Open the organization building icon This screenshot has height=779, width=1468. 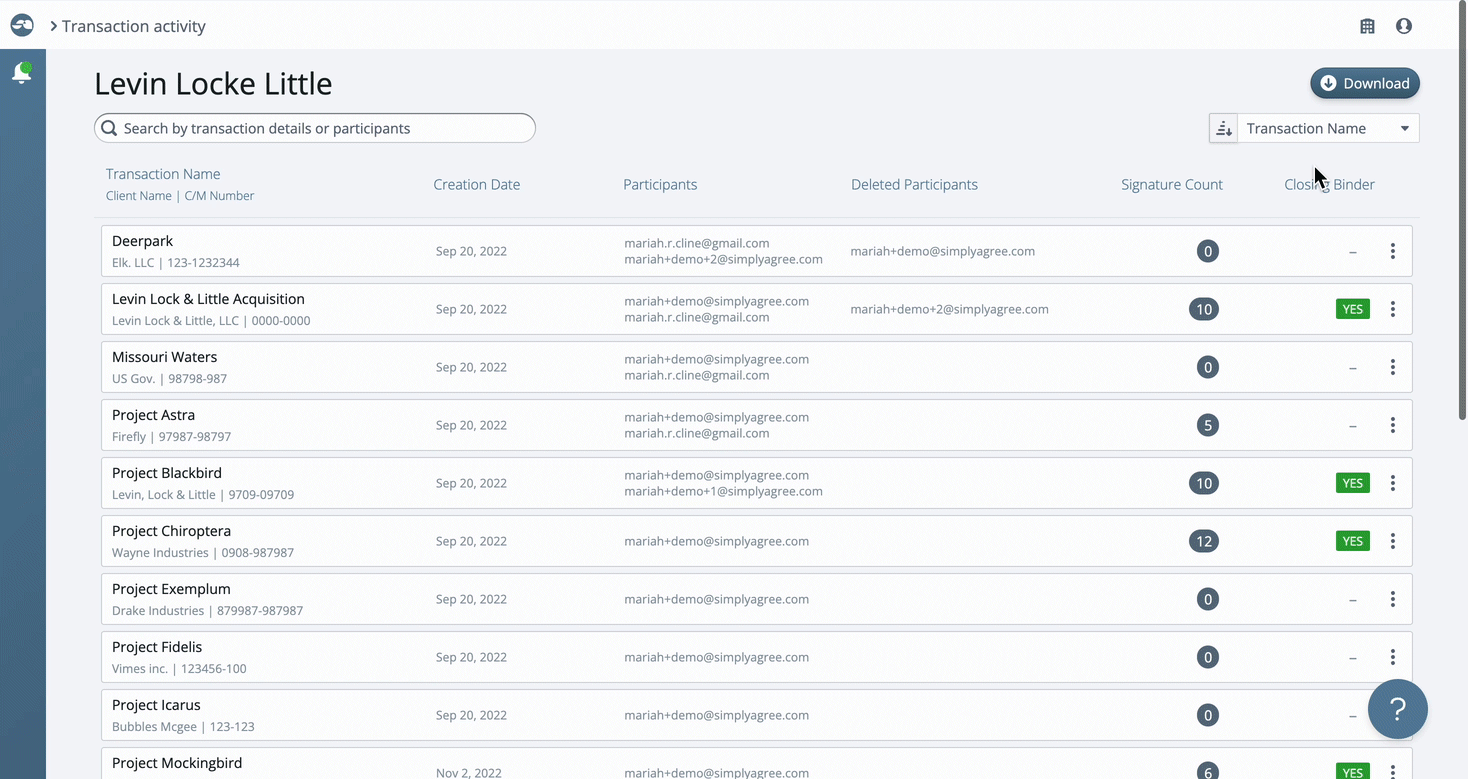1367,26
